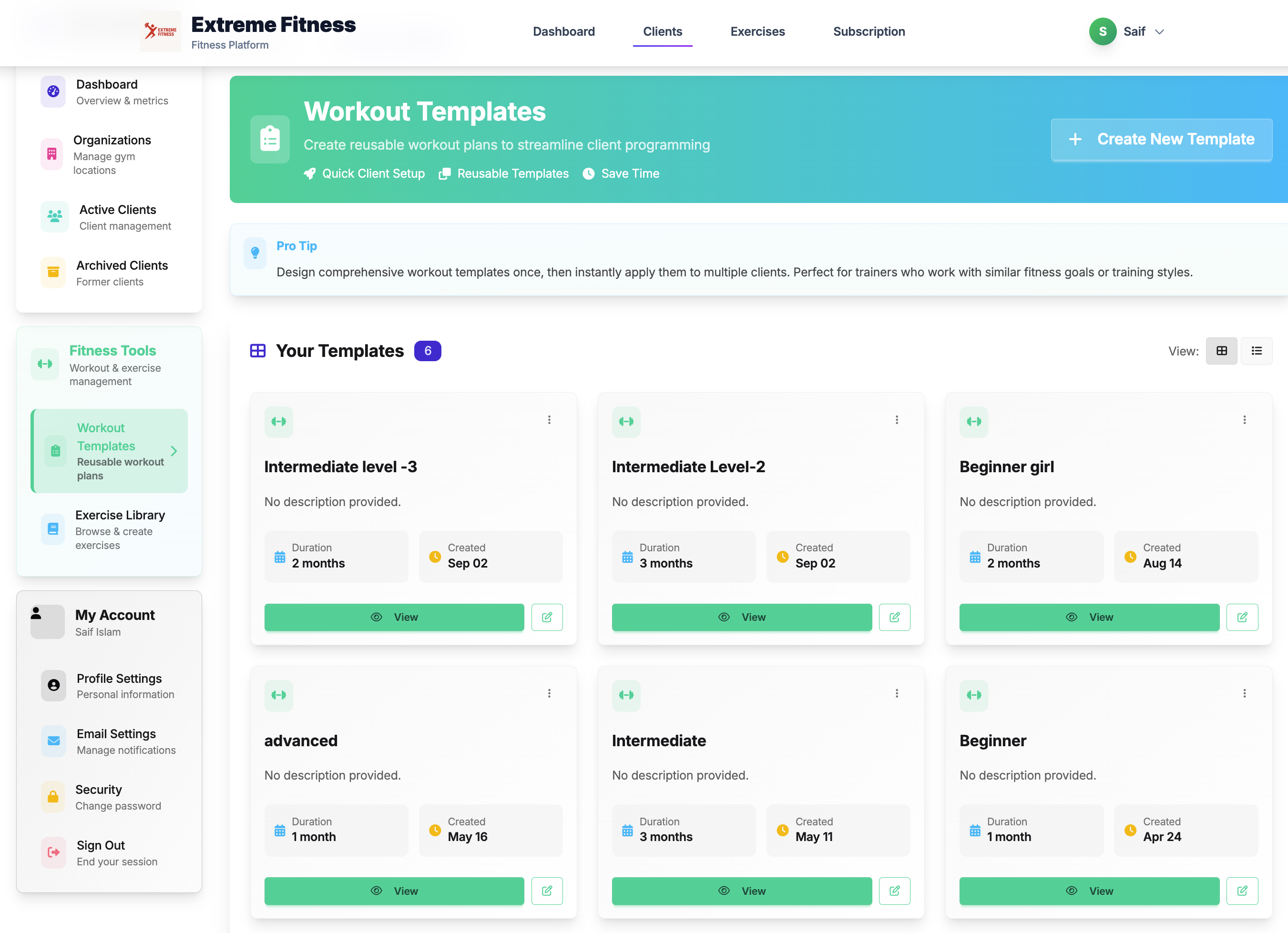View the Intermediate template
Image resolution: width=1288 pixels, height=933 pixels.
[741, 891]
